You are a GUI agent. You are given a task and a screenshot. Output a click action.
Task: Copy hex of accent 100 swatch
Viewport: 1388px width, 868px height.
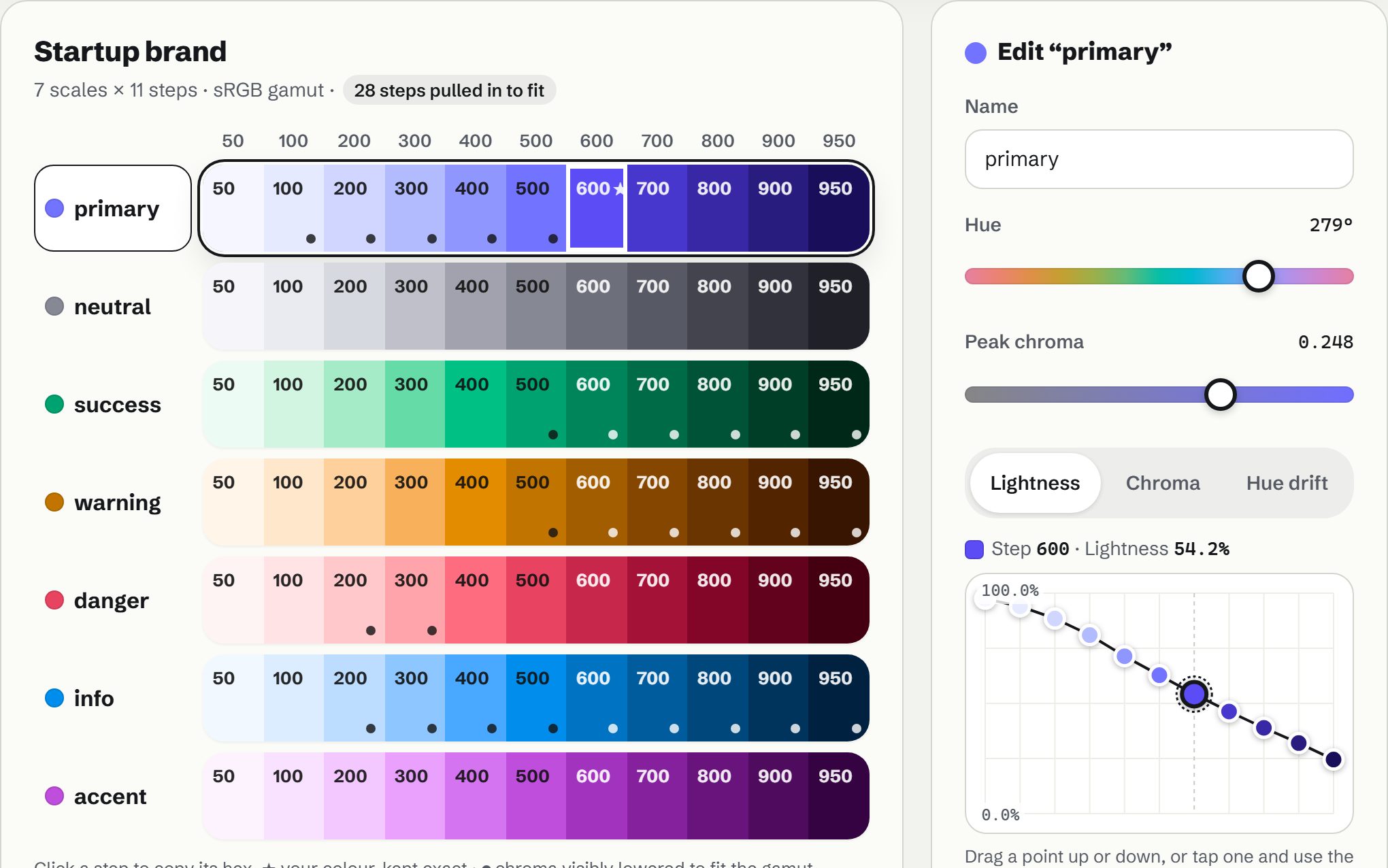coord(294,796)
